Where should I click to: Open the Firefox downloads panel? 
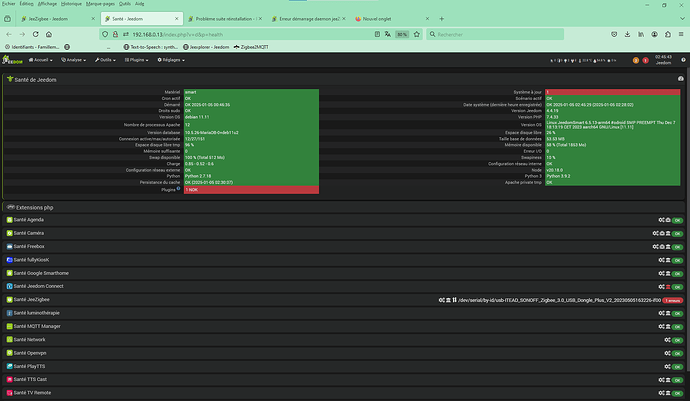coord(628,34)
